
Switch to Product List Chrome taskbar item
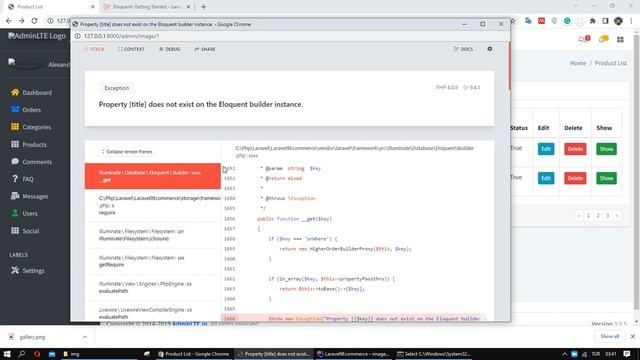[193, 354]
